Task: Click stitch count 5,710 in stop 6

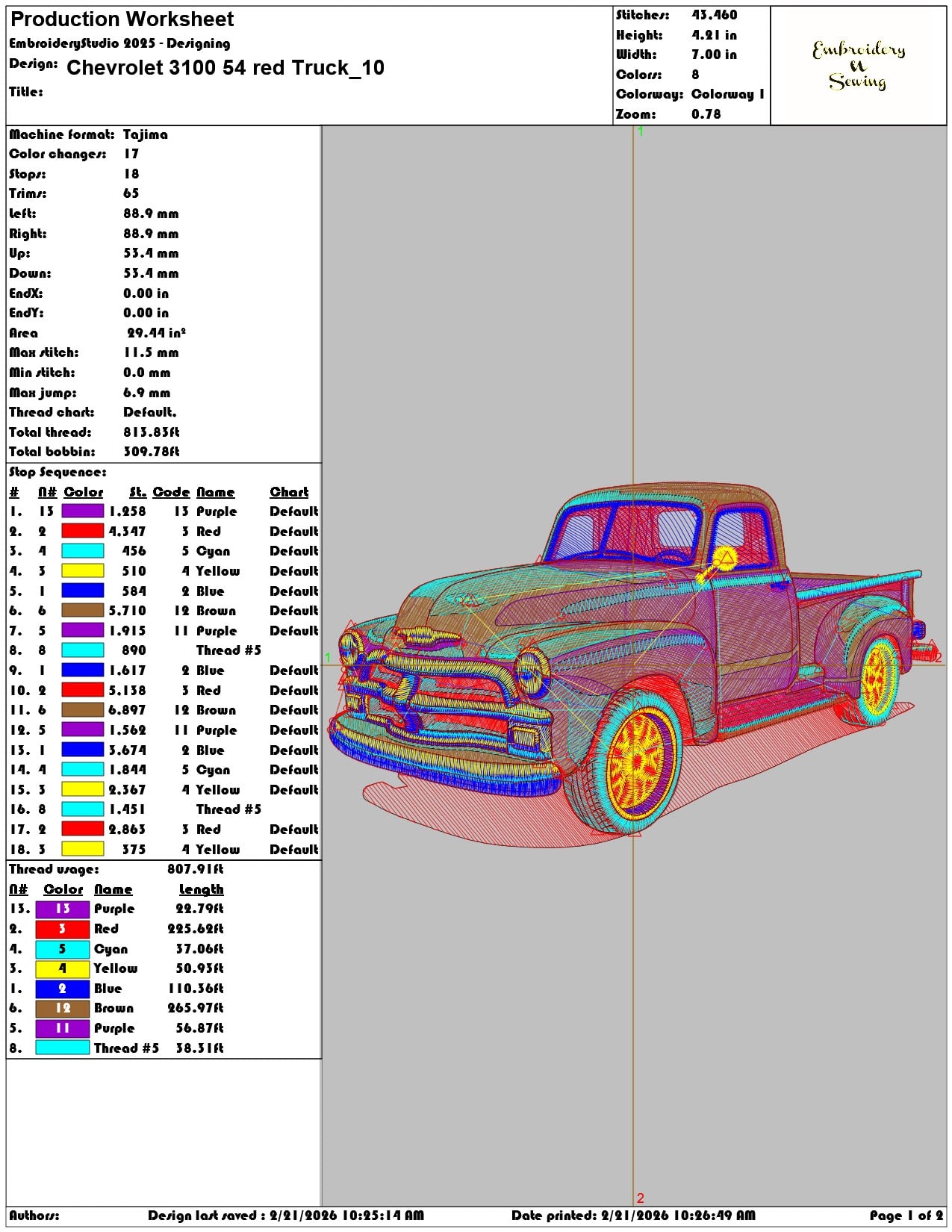Action: point(128,611)
